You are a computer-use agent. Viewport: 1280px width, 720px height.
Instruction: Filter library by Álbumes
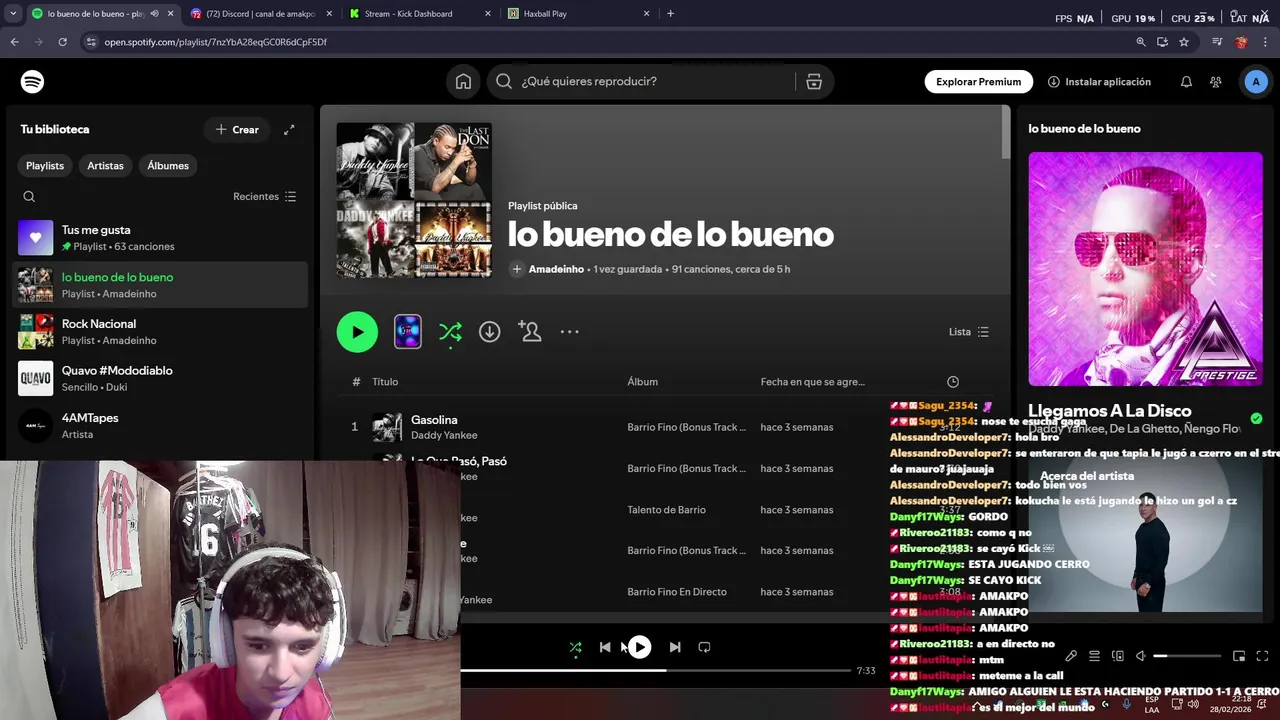tap(168, 166)
